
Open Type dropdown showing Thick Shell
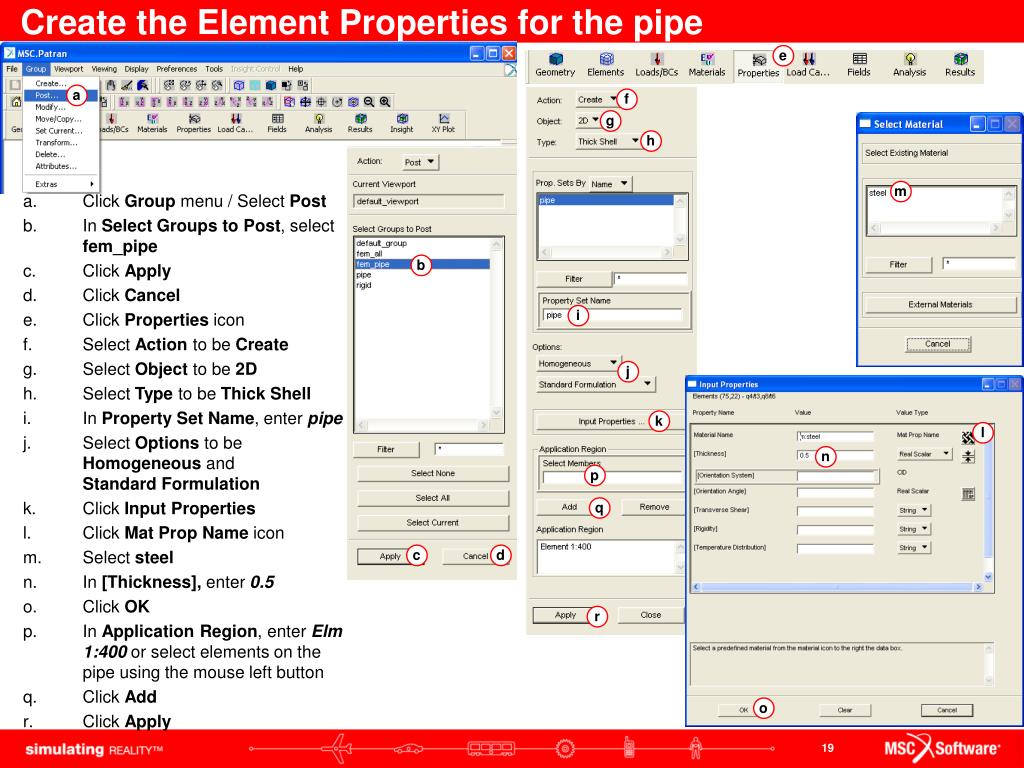tap(608, 141)
